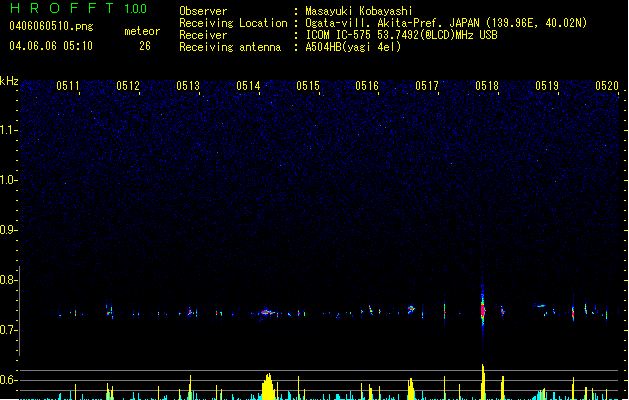Click the HROFFT 1.0.0 title text
This screenshot has width=629, height=400.
pyautogui.click(x=78, y=8)
